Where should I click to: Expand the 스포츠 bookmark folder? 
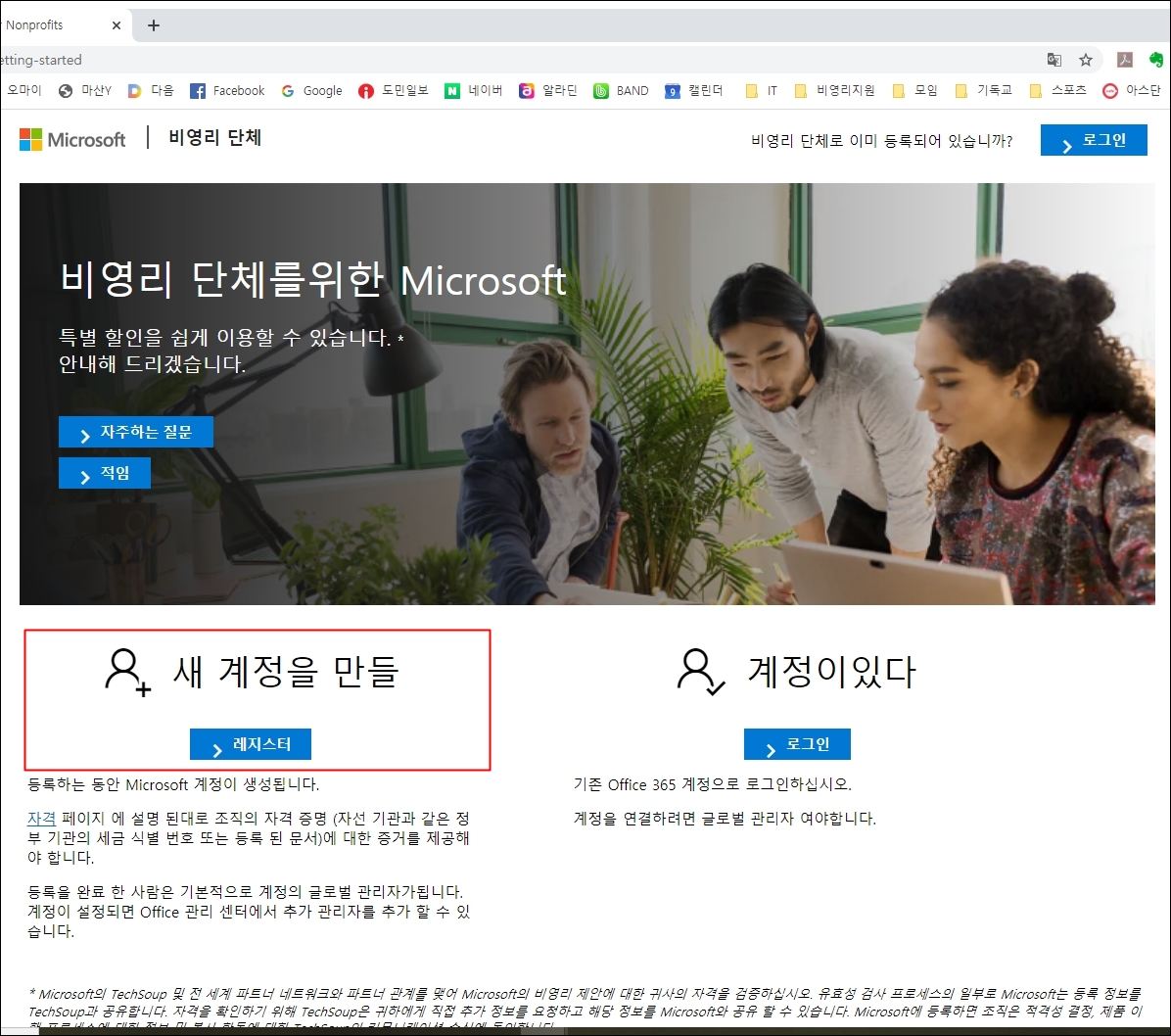pyautogui.click(x=1057, y=90)
